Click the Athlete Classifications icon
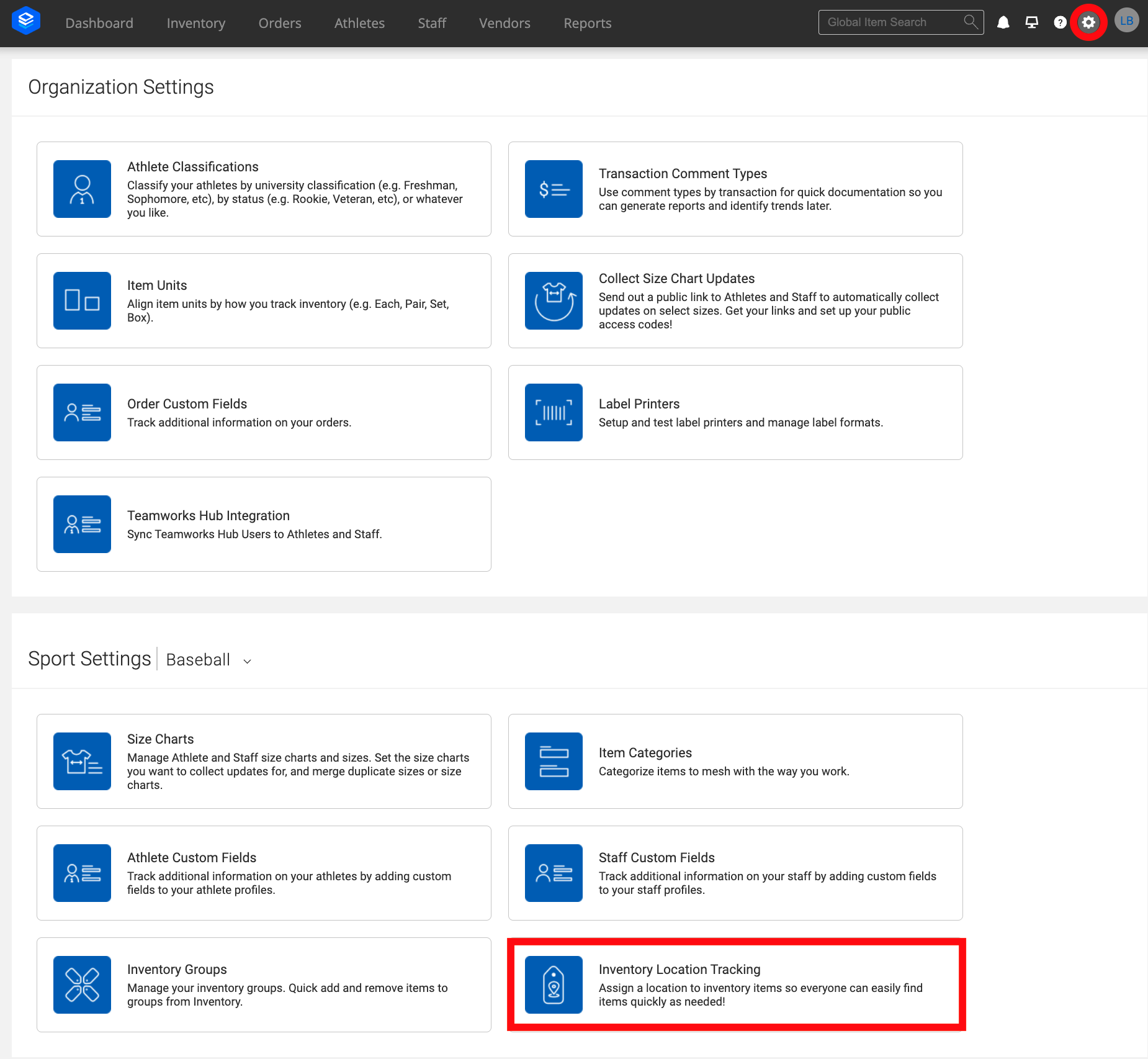1148x1059 pixels. (x=82, y=189)
